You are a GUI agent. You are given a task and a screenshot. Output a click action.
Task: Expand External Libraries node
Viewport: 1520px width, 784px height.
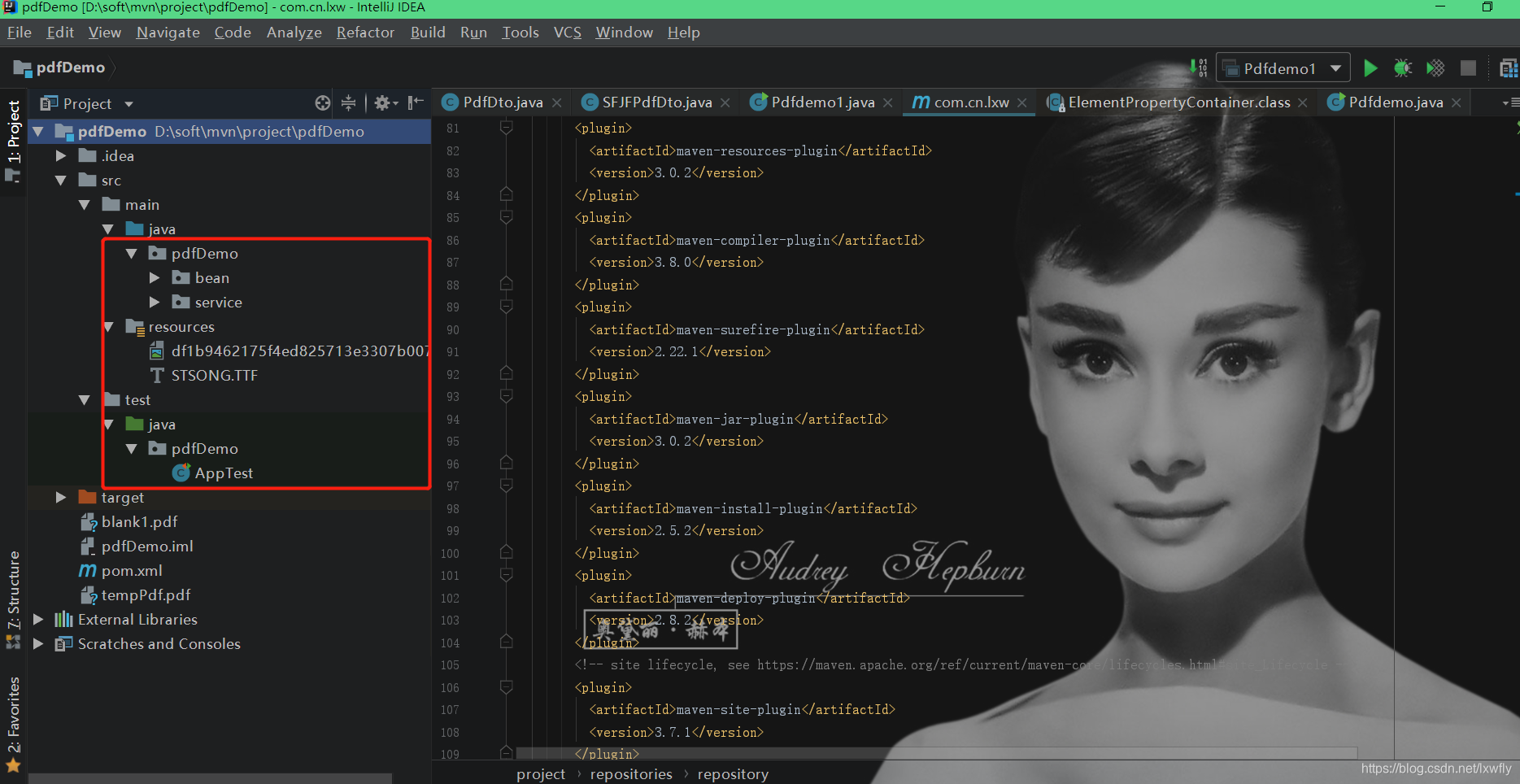[37, 620]
